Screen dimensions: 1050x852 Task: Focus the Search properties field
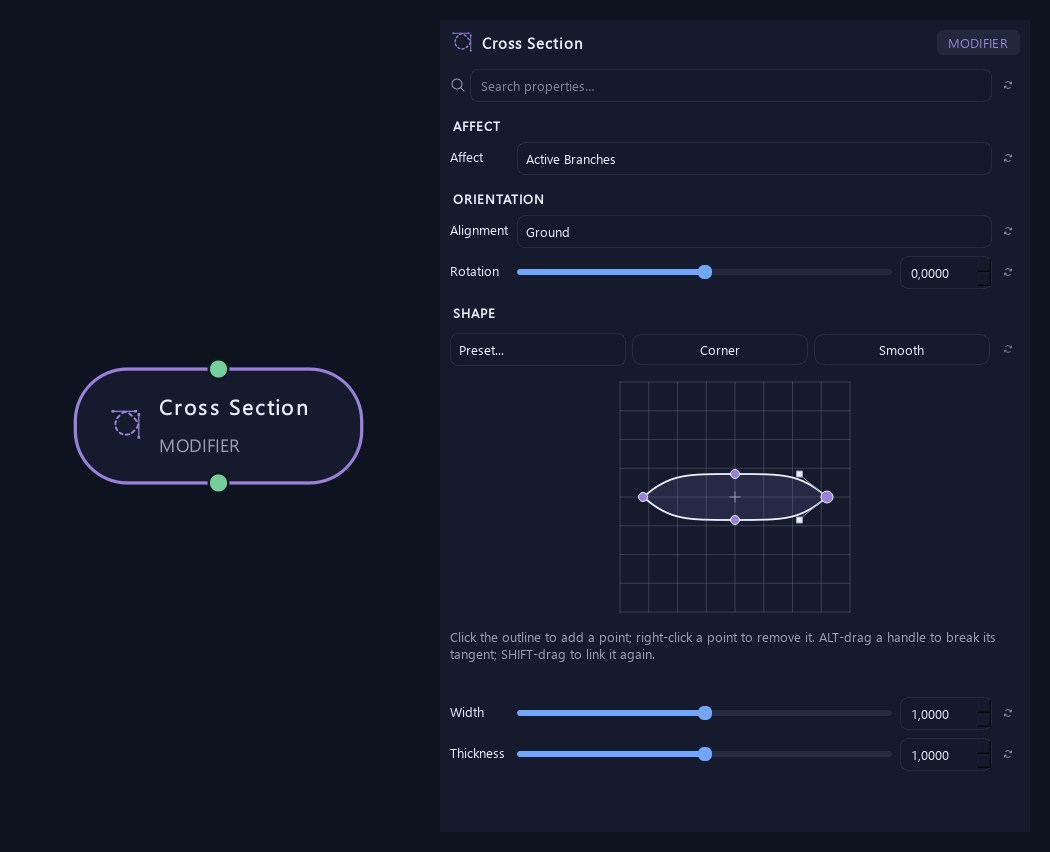(731, 86)
